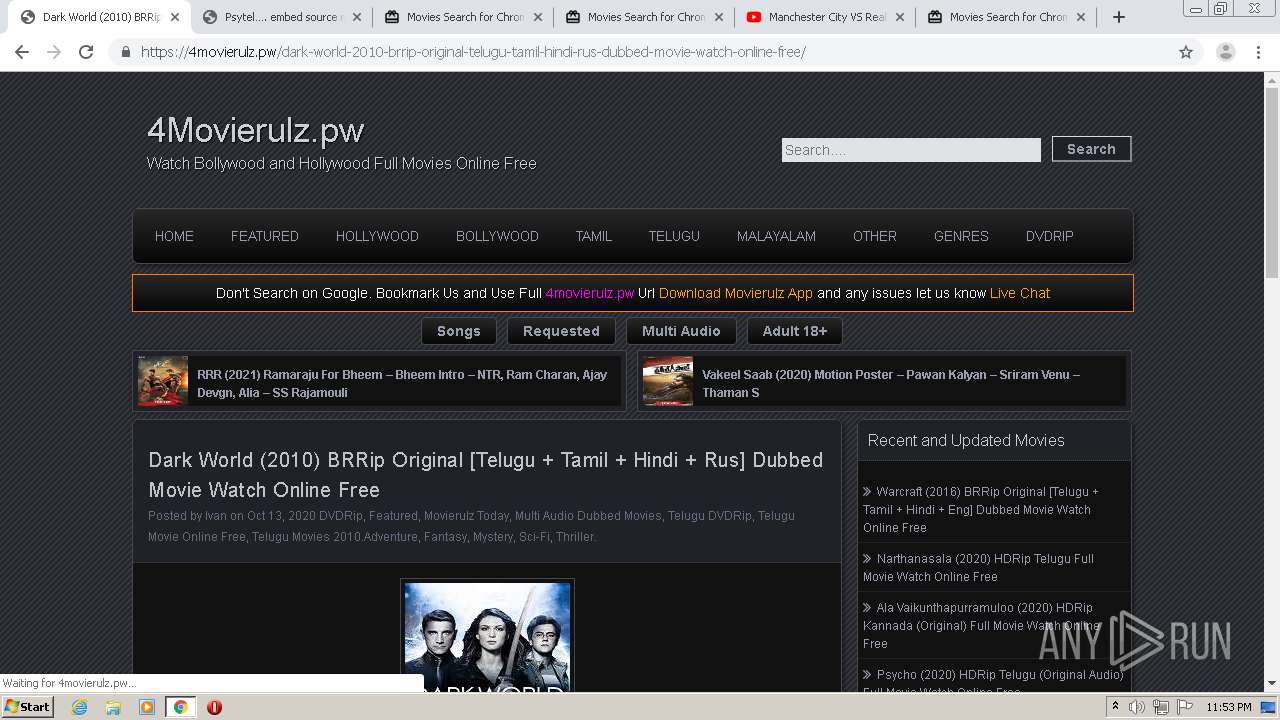Go back using browser back arrow
1280x720 pixels.
point(22,52)
